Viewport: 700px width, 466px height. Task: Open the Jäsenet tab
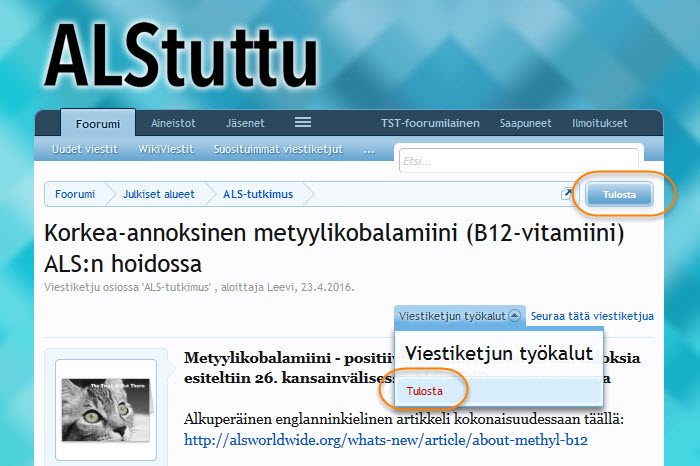245,124
